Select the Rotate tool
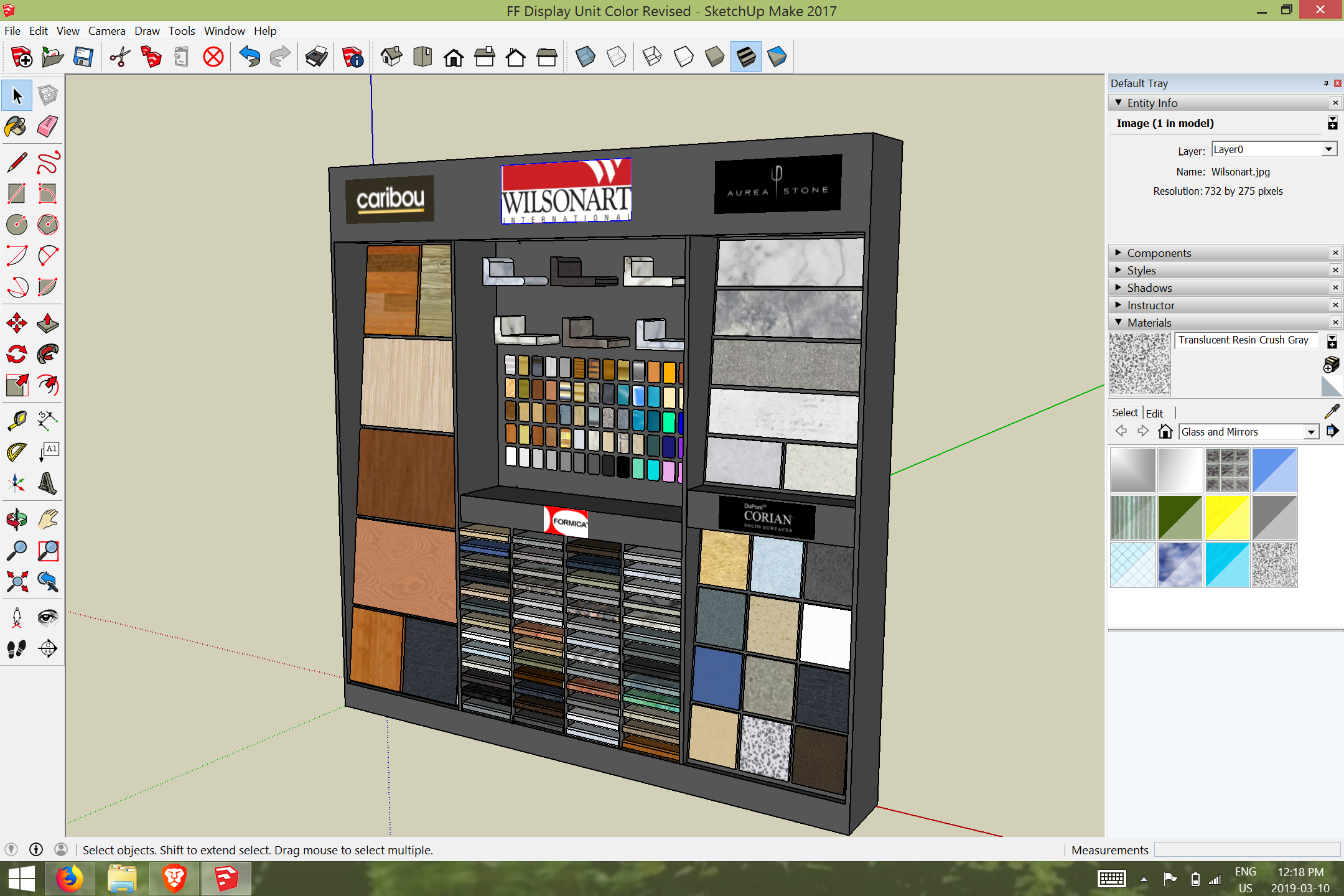The width and height of the screenshot is (1344, 896). tap(16, 354)
